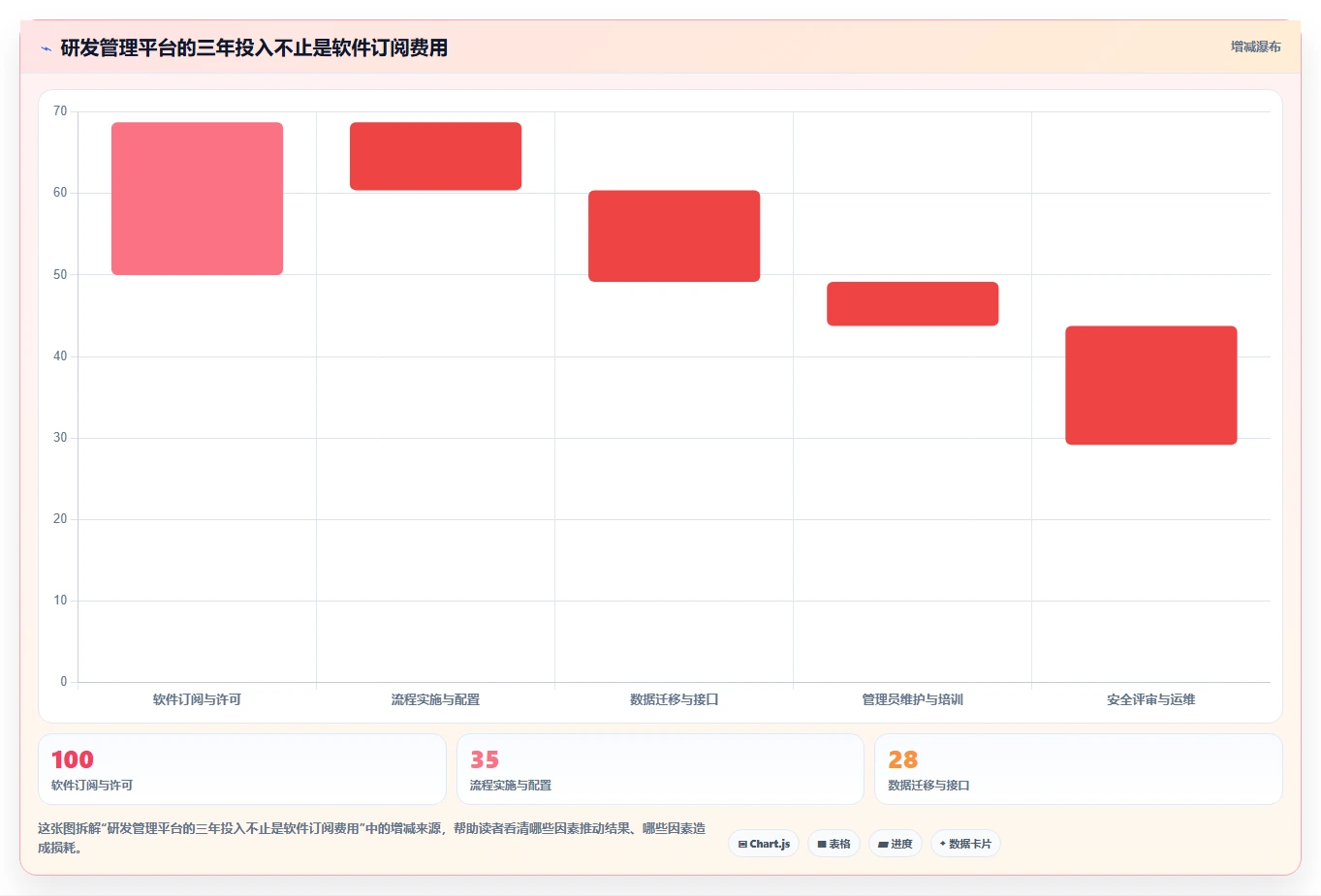Click the x-axis label 数据迁移与接口
The image size is (1321, 896).
tap(674, 699)
